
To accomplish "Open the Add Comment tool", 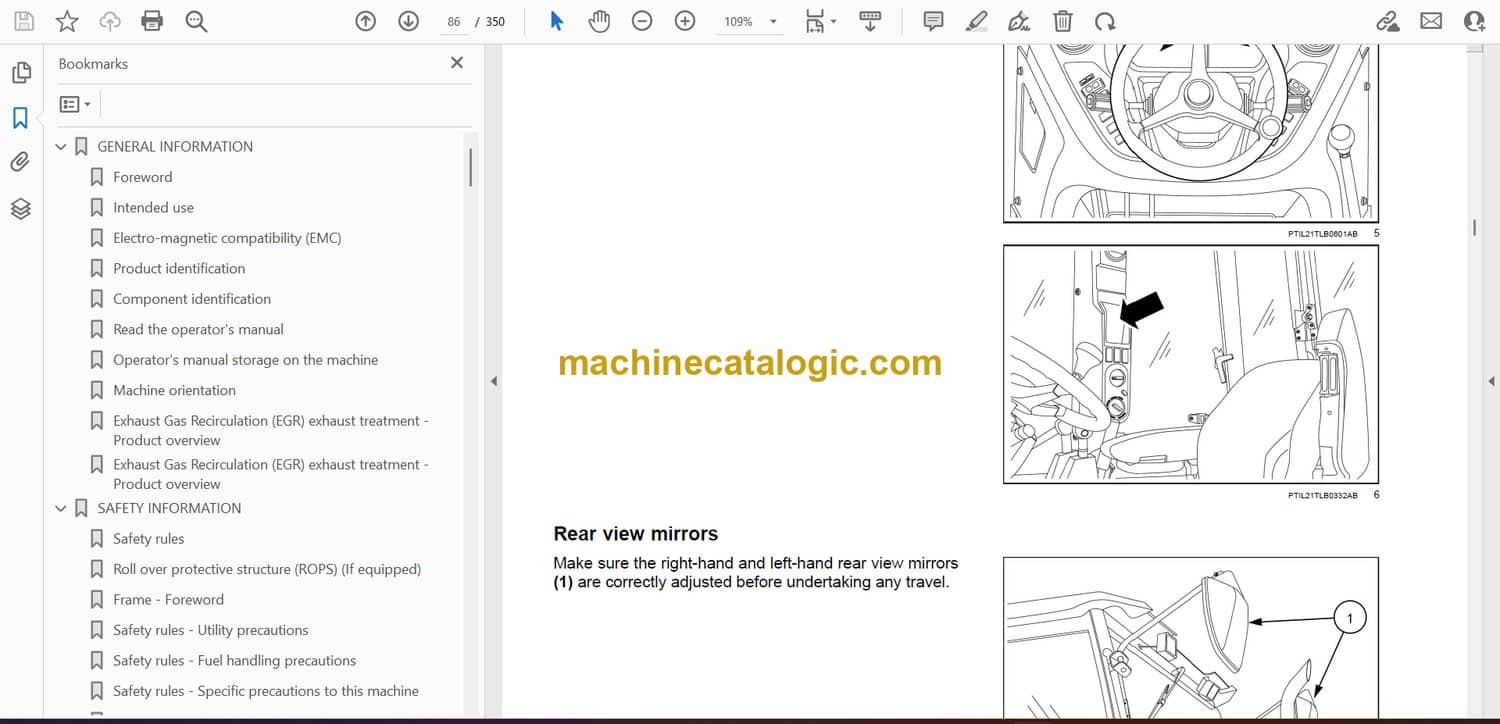I will pyautogui.click(x=933, y=21).
